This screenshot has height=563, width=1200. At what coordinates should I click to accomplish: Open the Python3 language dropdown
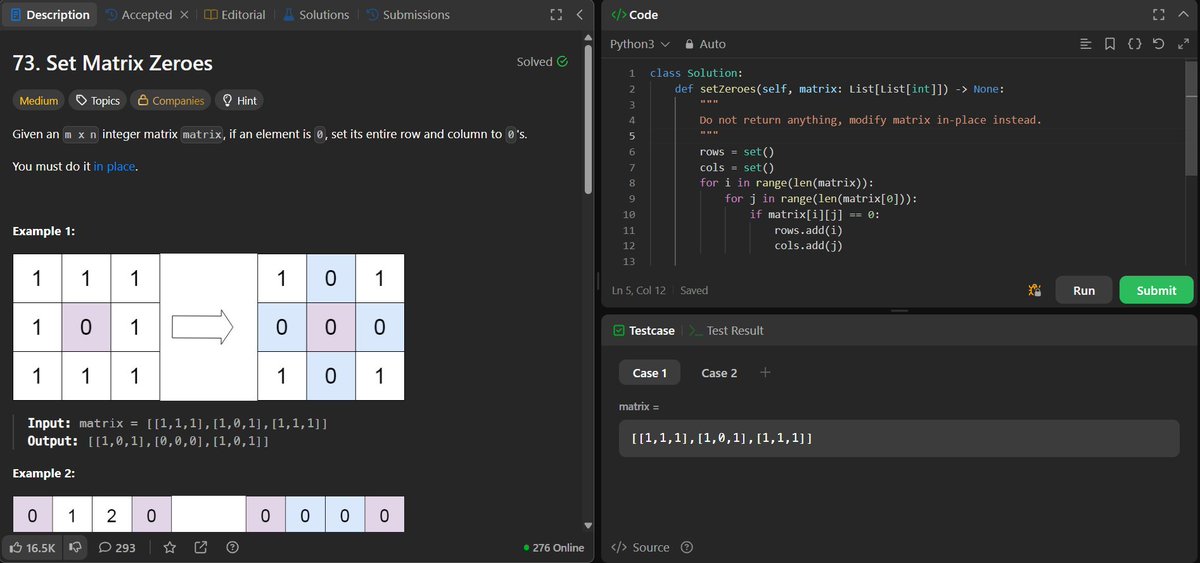click(640, 44)
